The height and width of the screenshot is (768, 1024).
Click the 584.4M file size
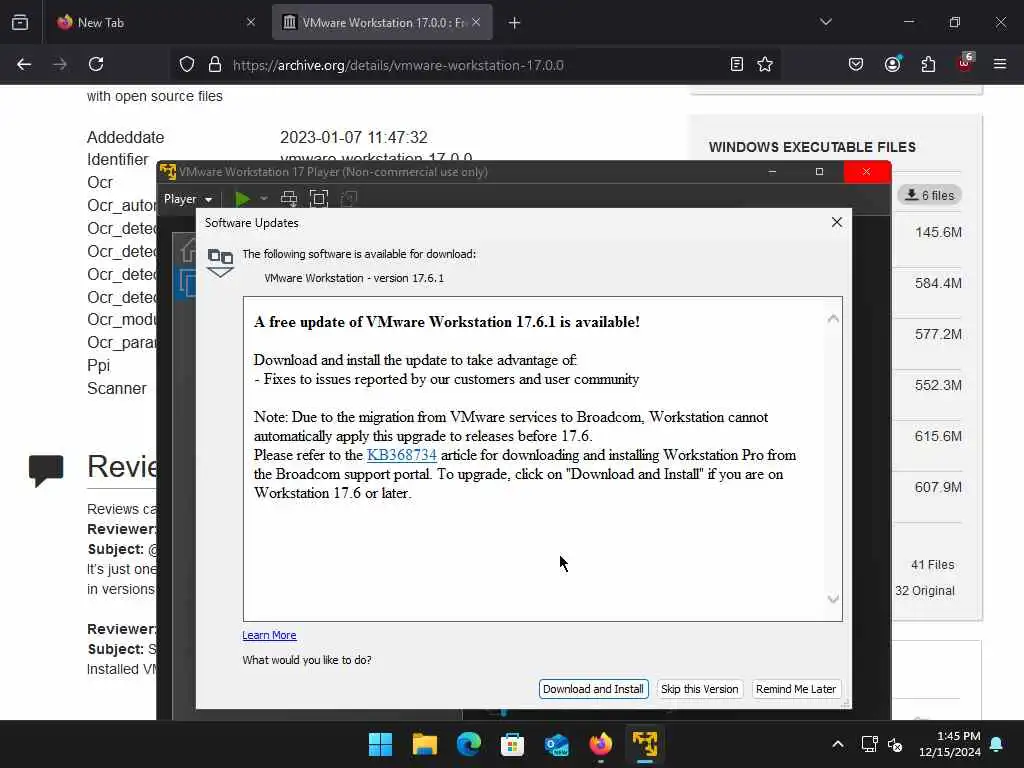click(x=938, y=283)
